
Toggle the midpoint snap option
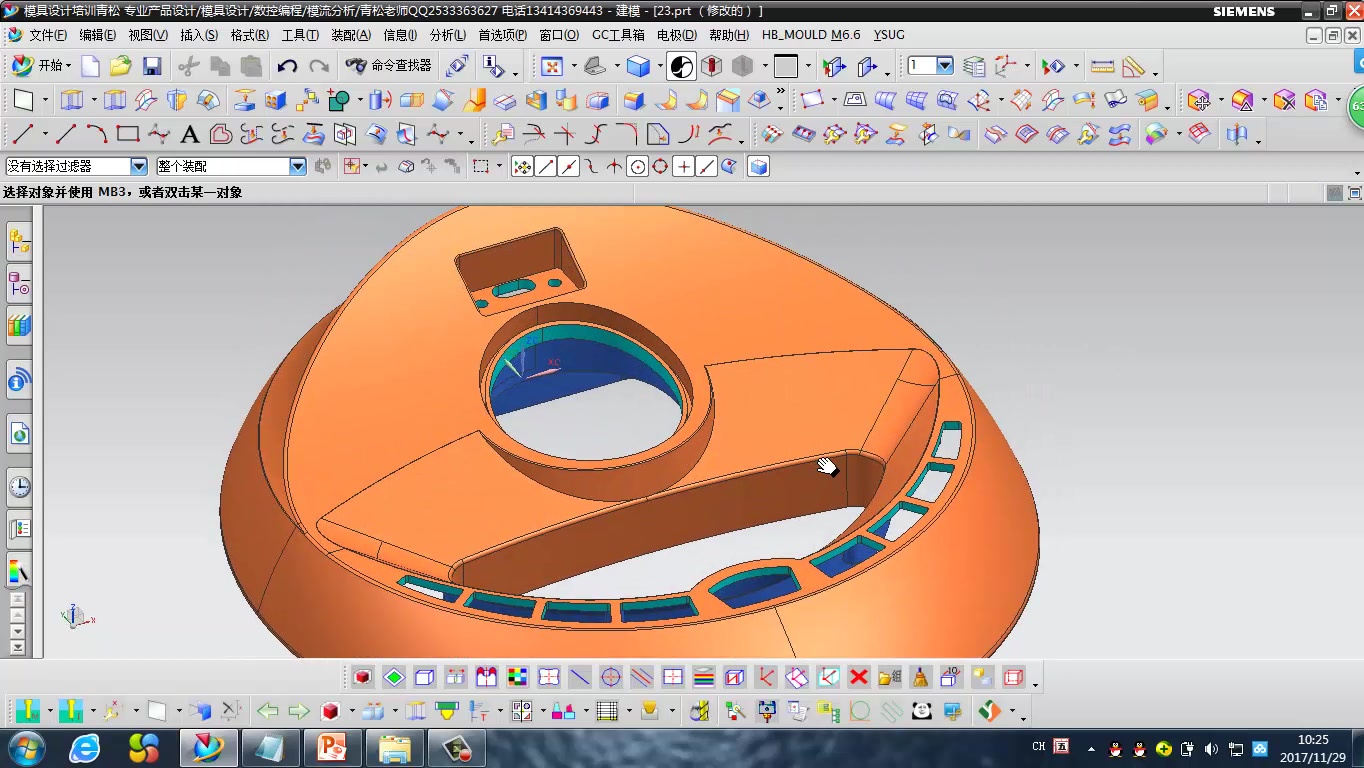(x=569, y=167)
